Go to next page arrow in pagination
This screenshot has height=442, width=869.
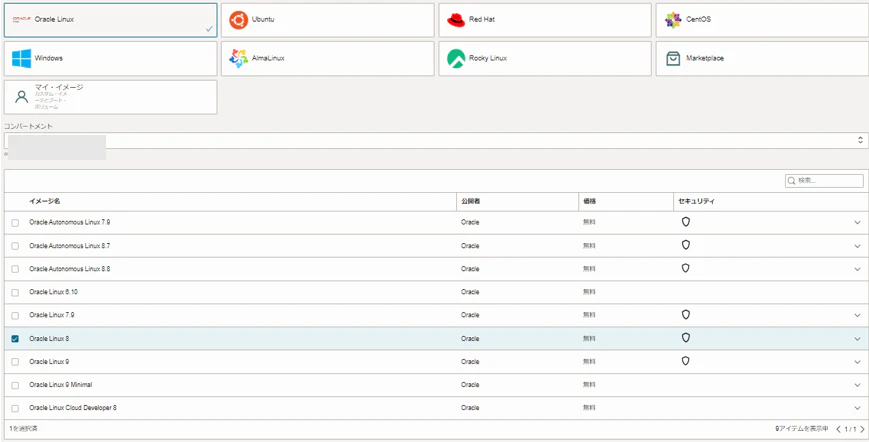coord(862,429)
